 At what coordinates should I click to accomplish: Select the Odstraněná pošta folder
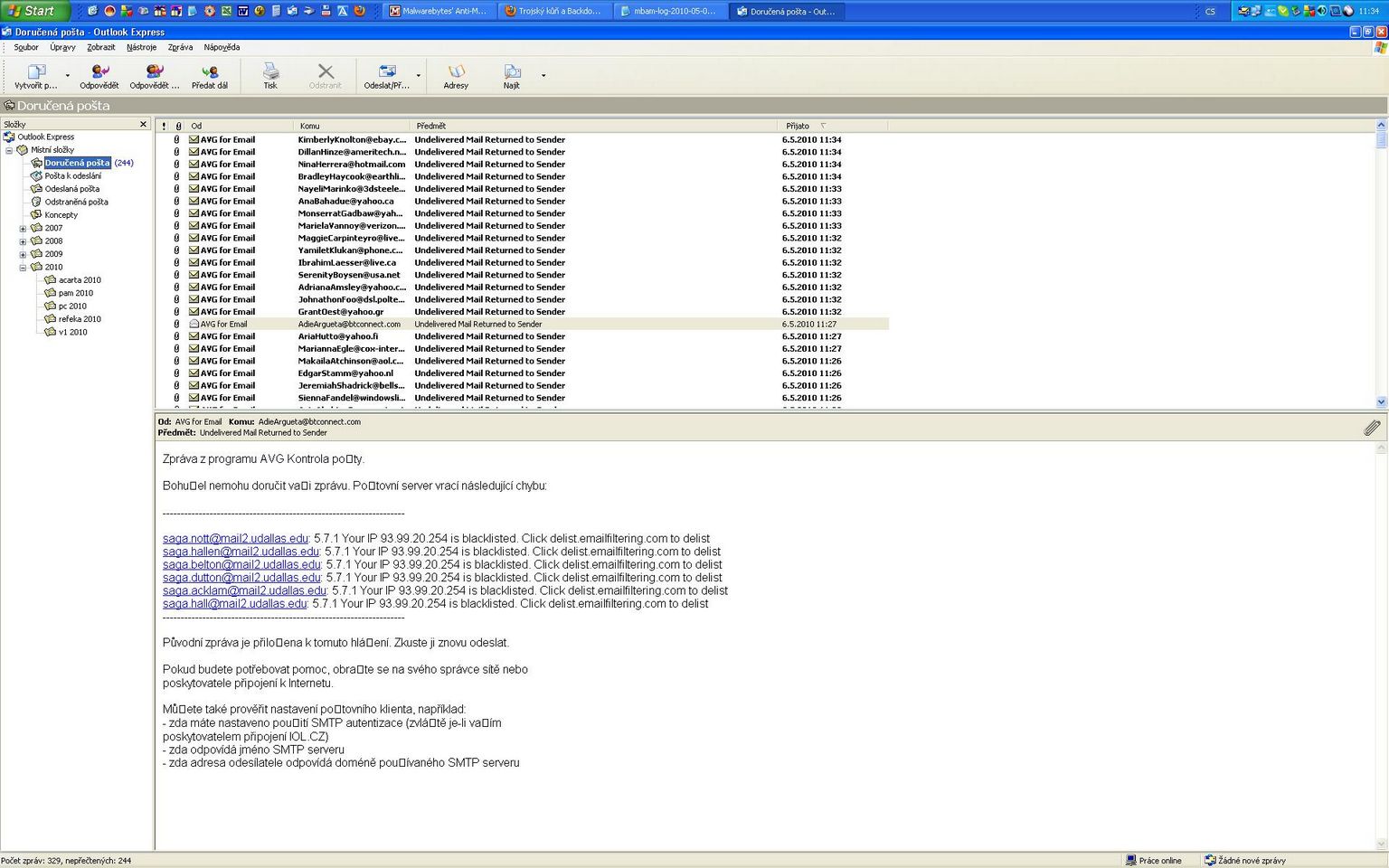[77, 203]
